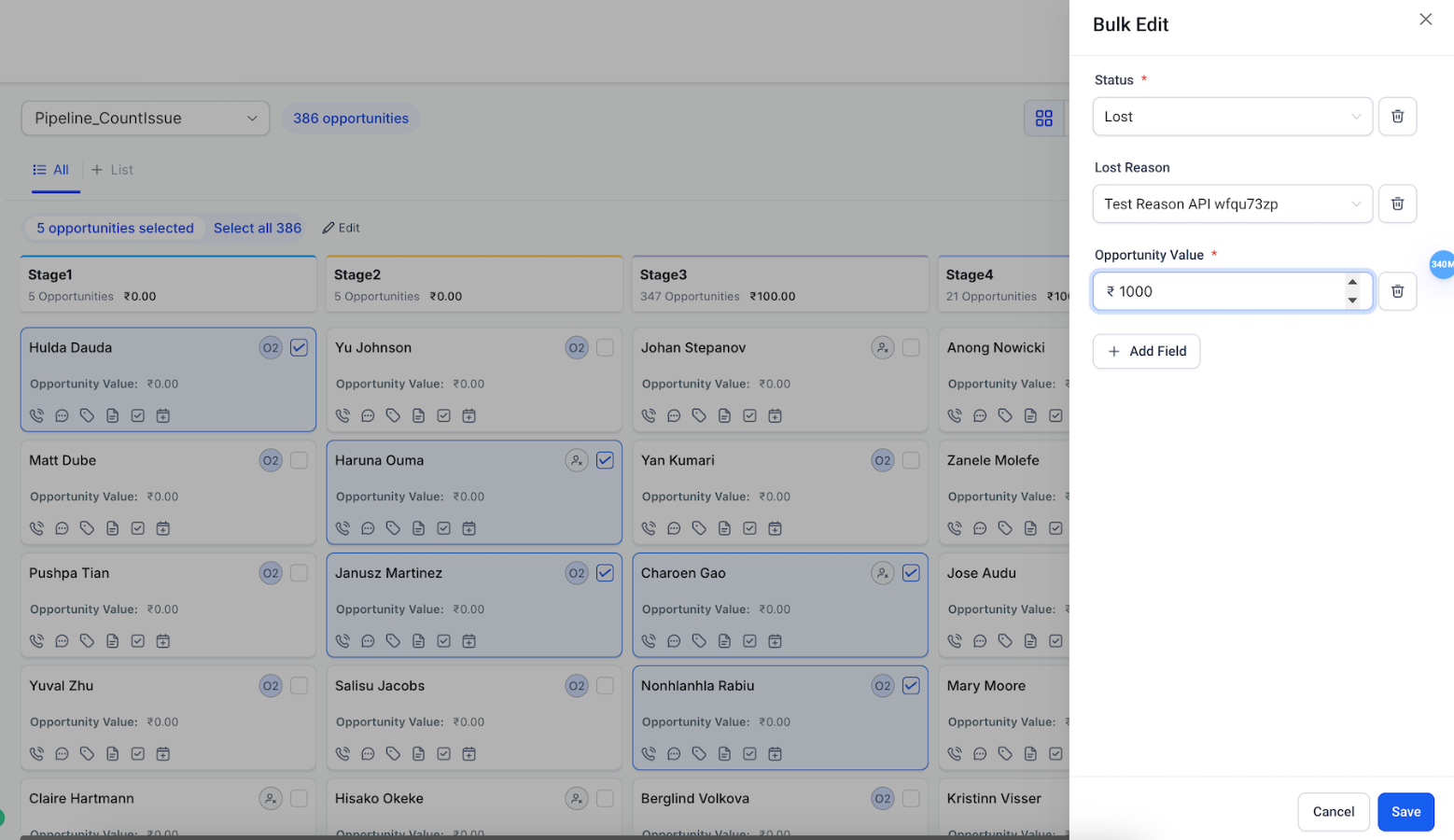Viewport: 1454px width, 840px height.
Task: Increment Opportunity Value with the up arrow
Action: pos(1352,282)
